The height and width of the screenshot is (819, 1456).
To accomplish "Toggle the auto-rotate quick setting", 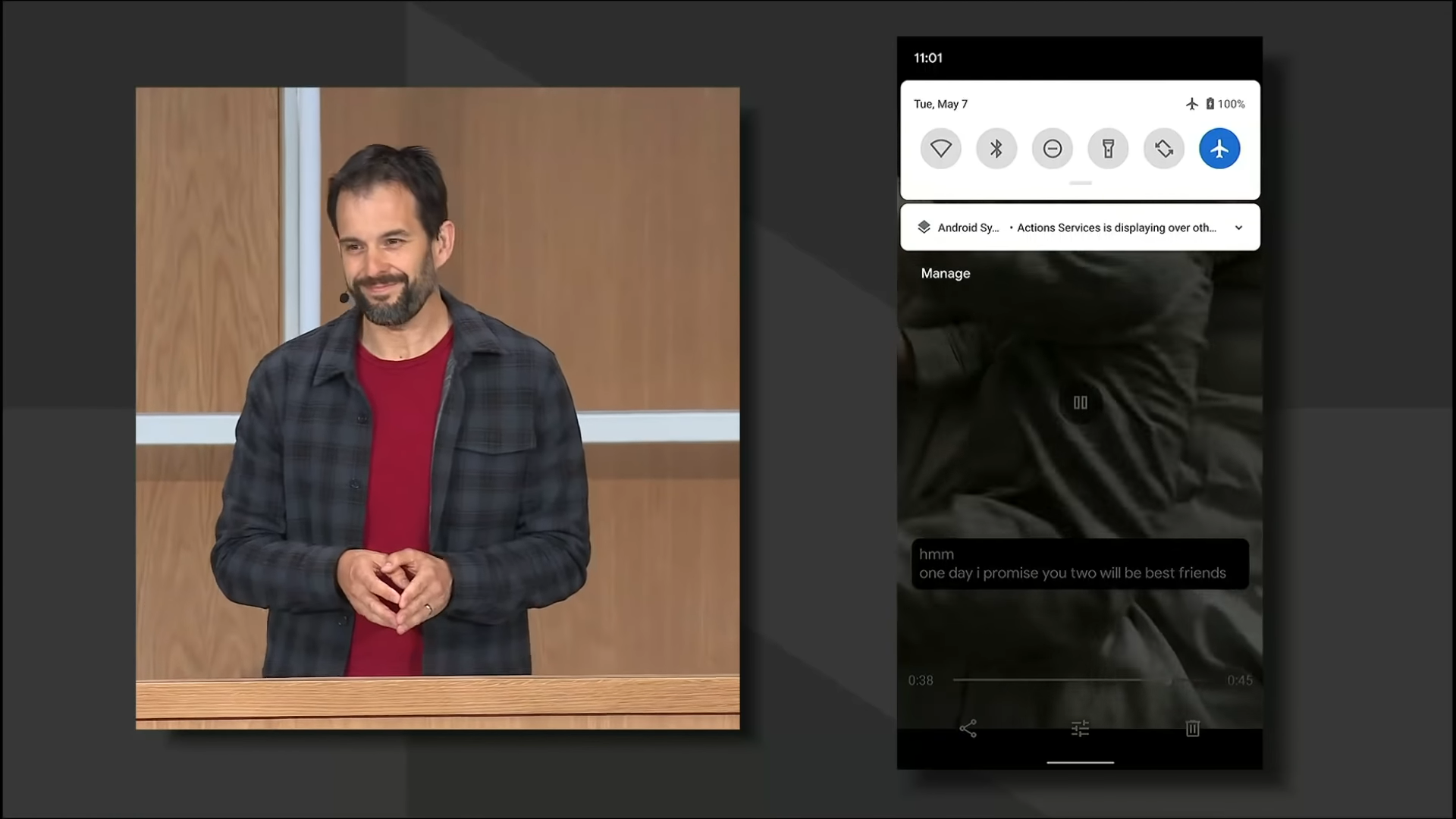I will 1164,149.
